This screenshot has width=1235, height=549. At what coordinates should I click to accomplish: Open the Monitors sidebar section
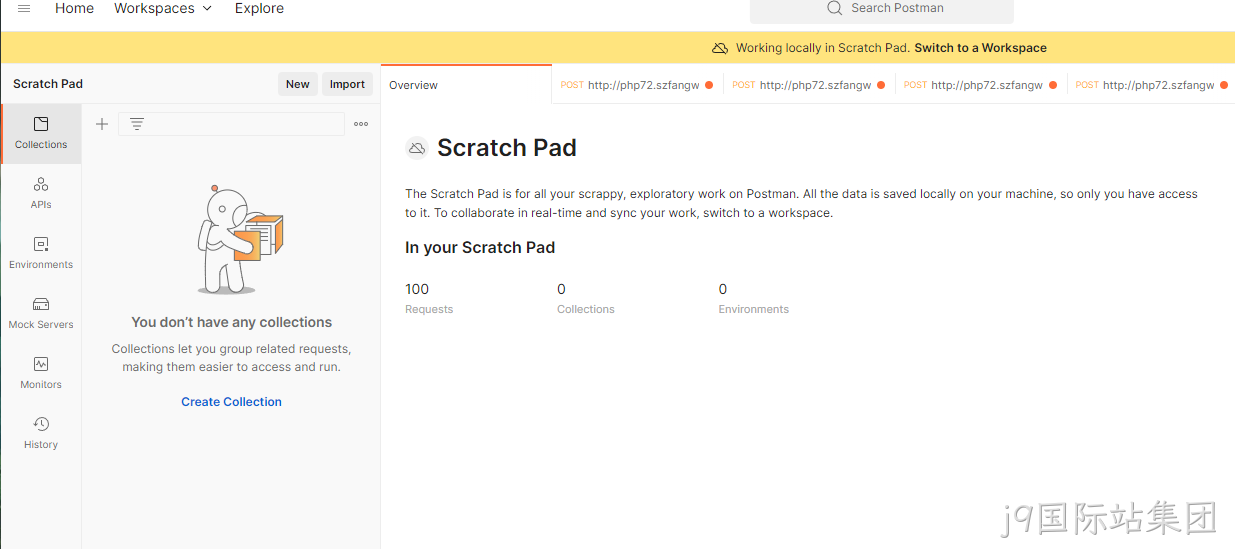coord(41,373)
